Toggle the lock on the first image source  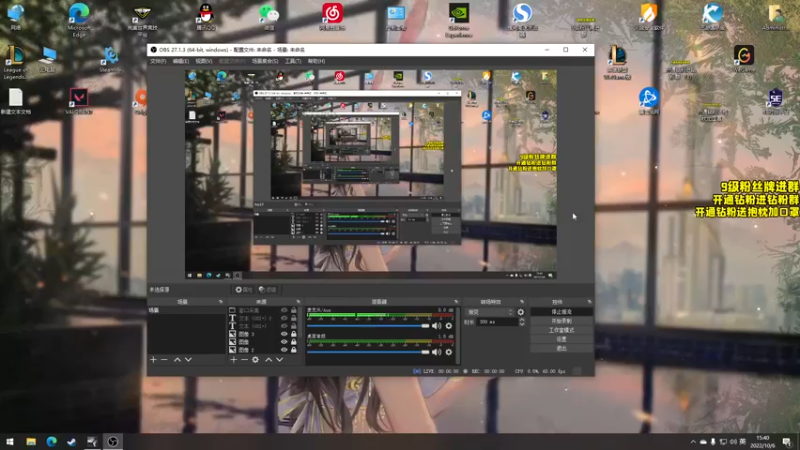click(294, 335)
